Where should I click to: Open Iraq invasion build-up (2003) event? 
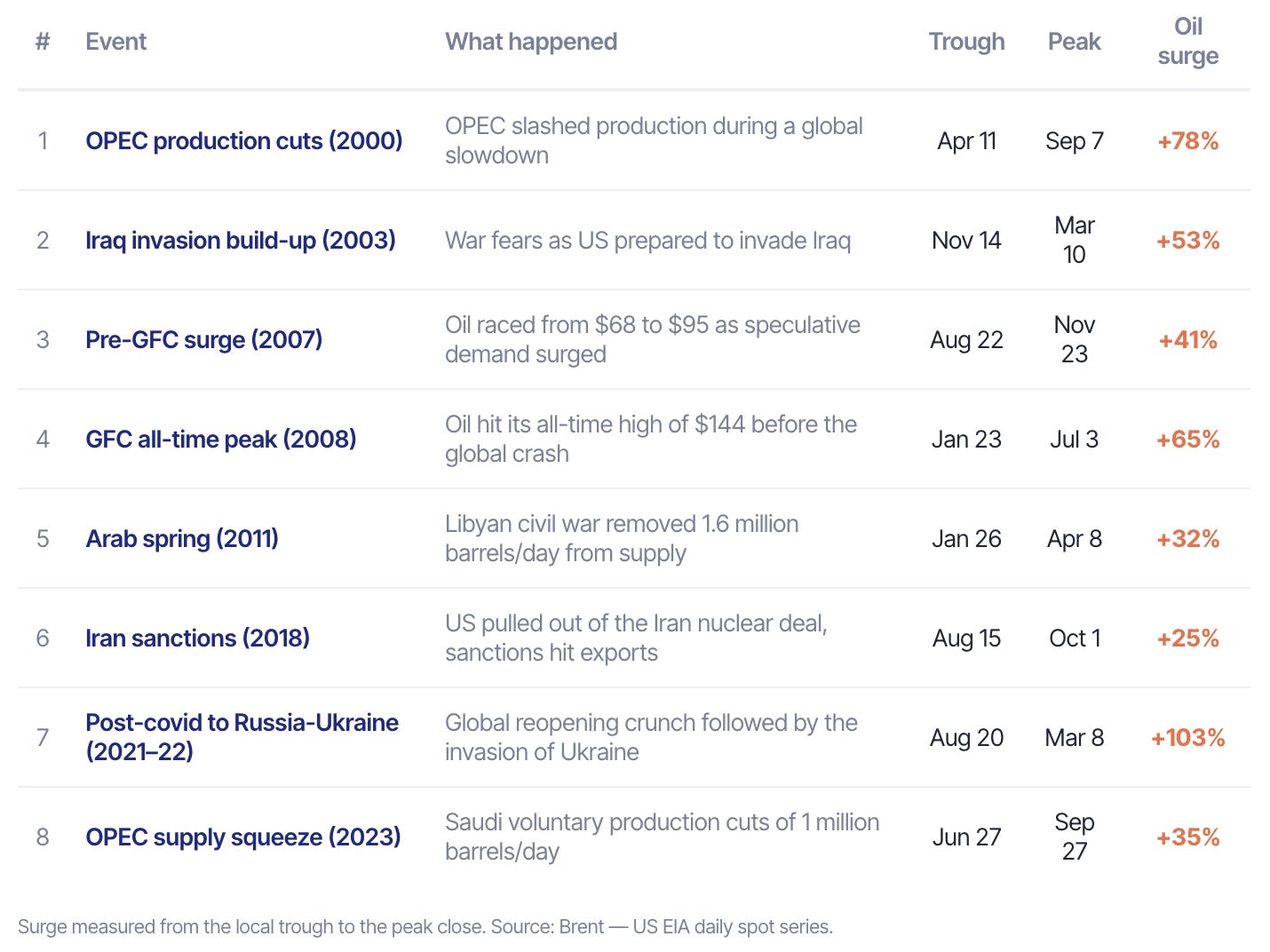[x=241, y=240]
